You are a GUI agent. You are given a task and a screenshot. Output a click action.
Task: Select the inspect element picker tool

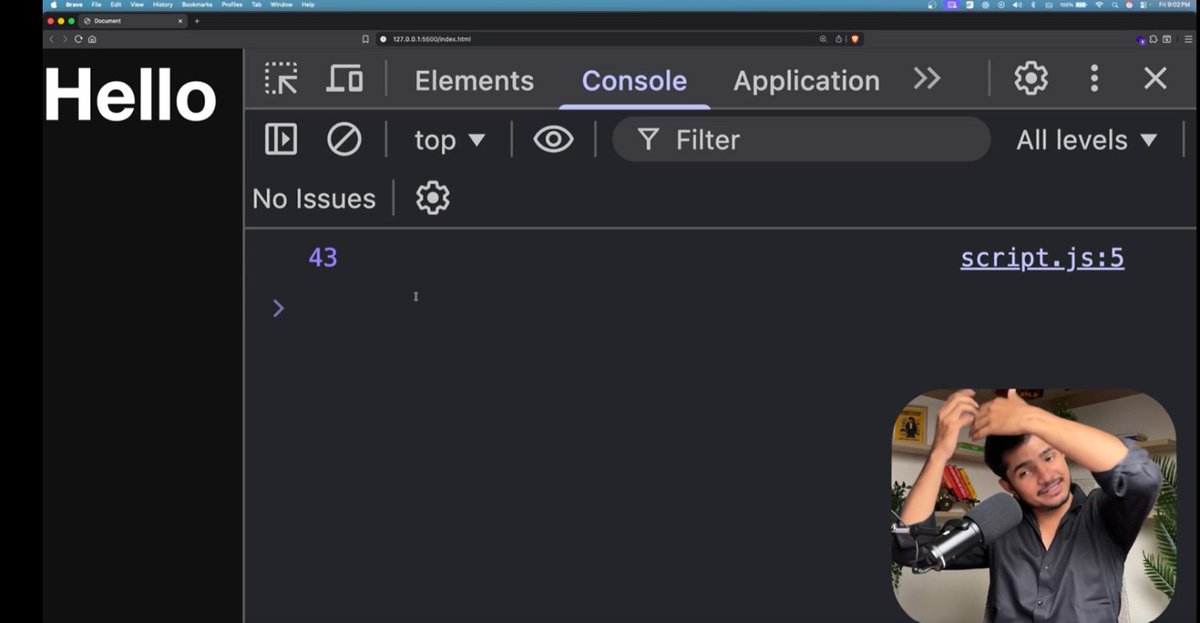[x=280, y=79]
